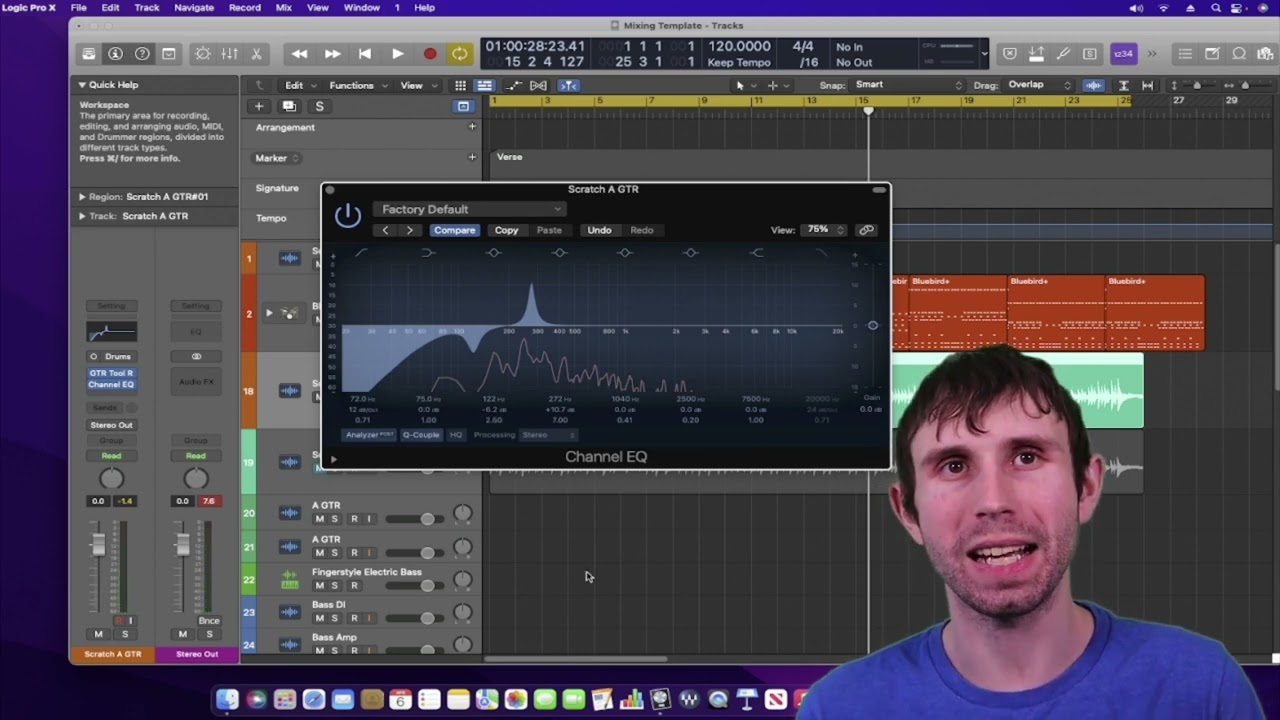1280x720 pixels.
Task: Open the Mixer faders icon
Action: 229,54
